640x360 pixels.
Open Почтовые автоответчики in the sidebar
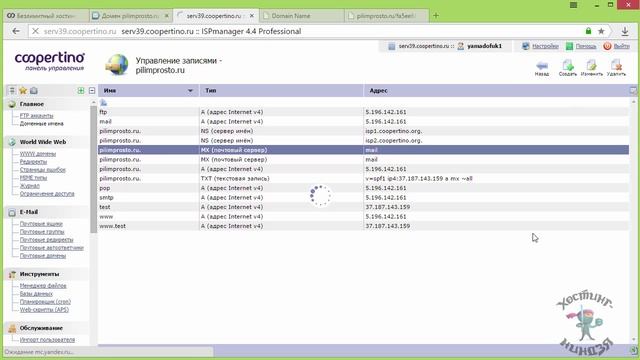(52, 248)
